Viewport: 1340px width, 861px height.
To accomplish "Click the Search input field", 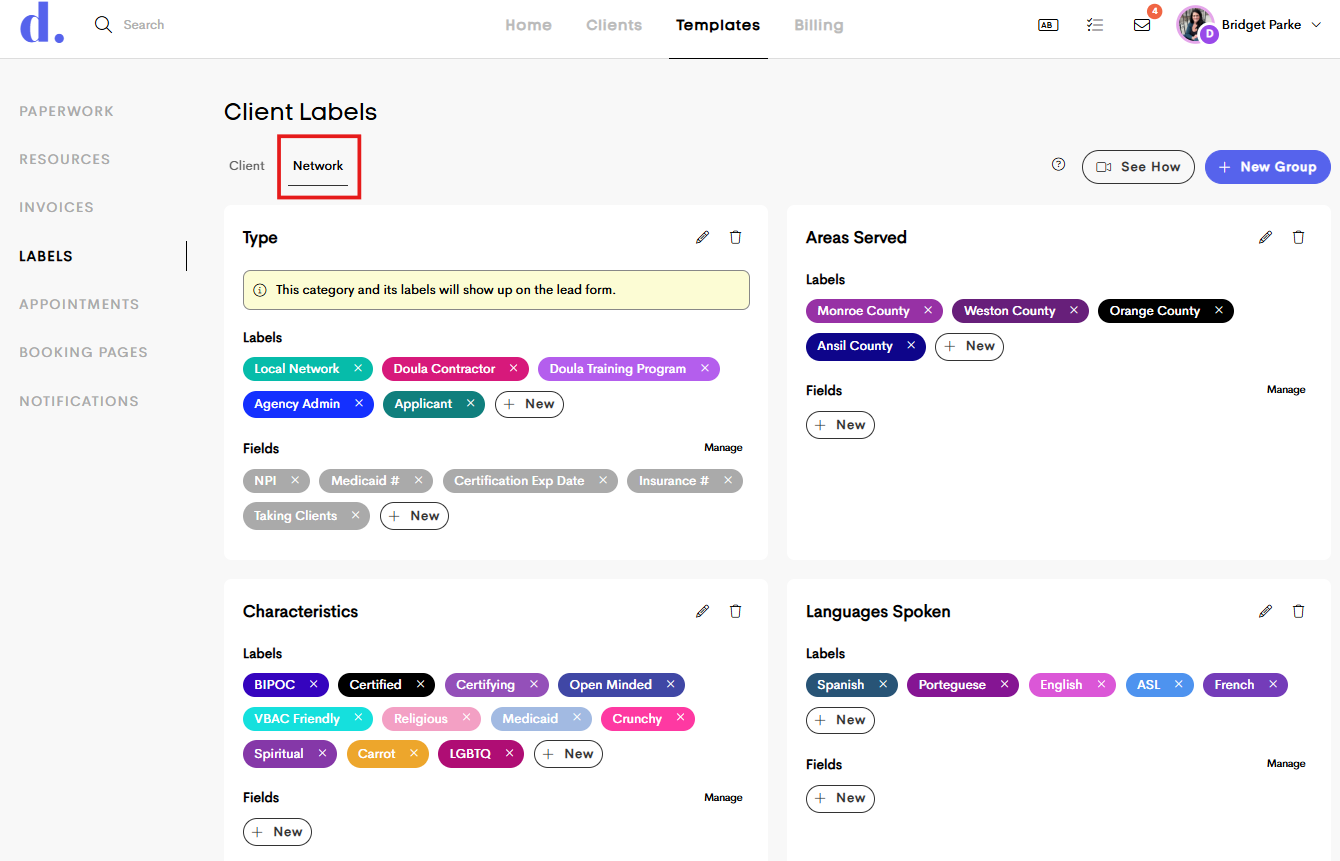I will pos(144,25).
